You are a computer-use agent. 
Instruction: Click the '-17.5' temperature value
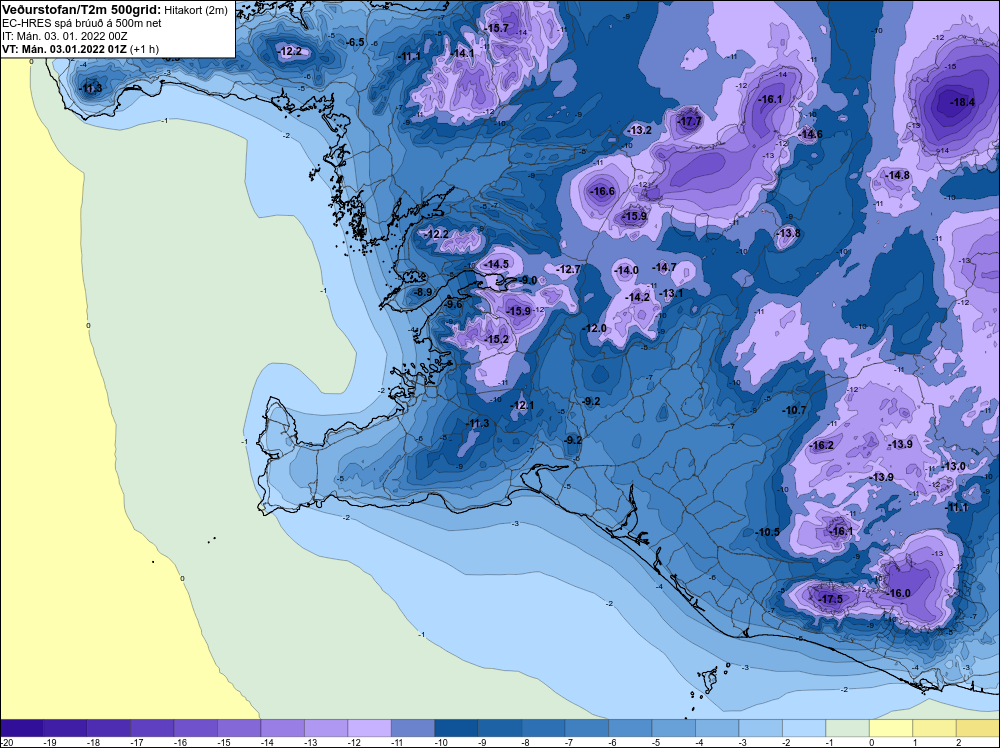click(830, 599)
